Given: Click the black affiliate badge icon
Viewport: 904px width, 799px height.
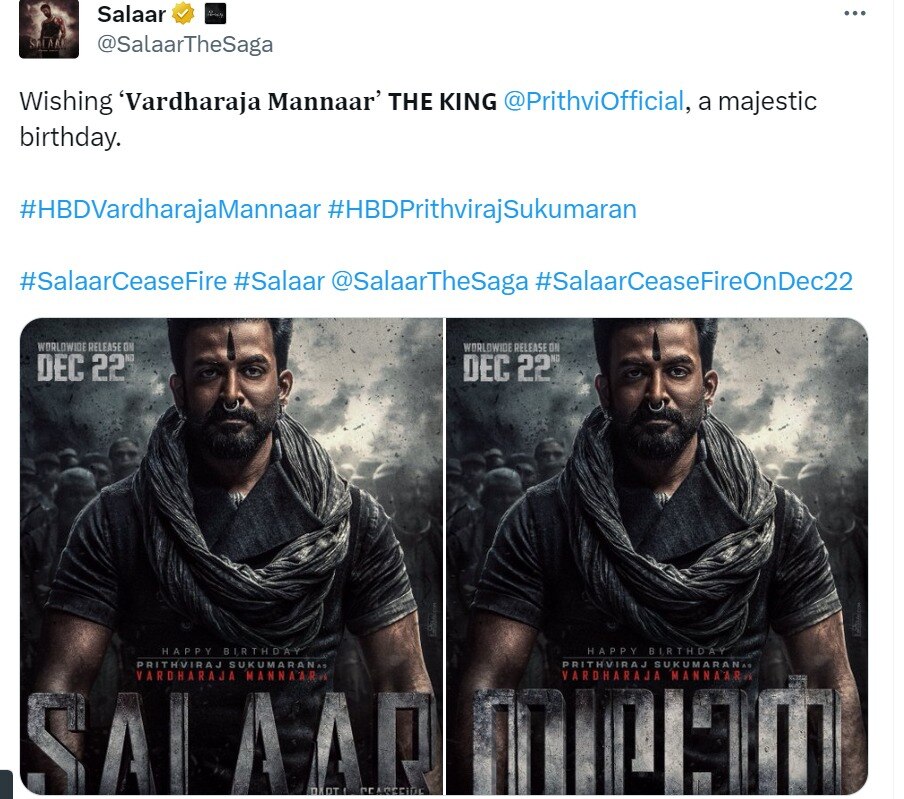Looking at the screenshot, I should (215, 14).
